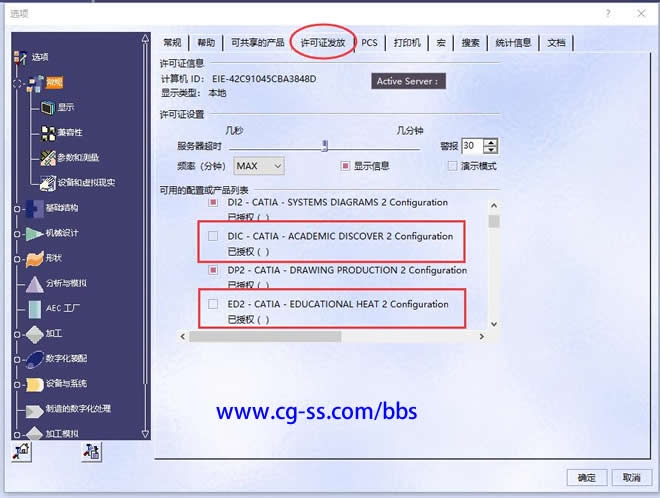Open the Display settings icon
Screen dimensions: 660x498
(48, 108)
